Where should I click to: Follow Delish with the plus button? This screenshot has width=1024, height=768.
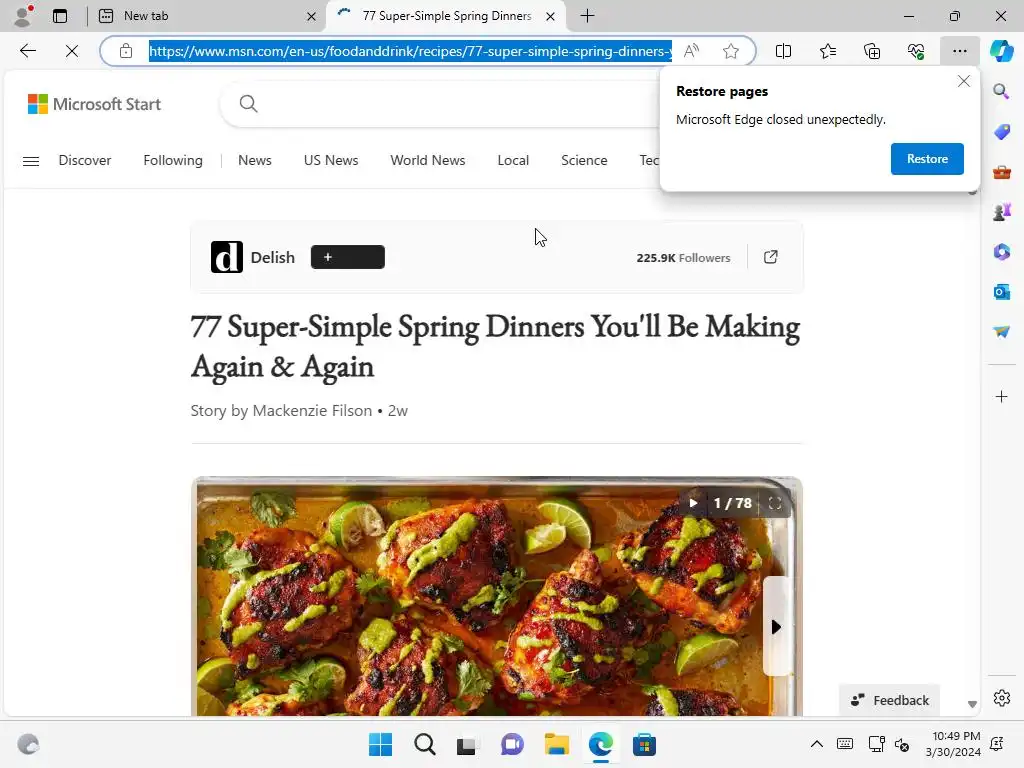[347, 257]
